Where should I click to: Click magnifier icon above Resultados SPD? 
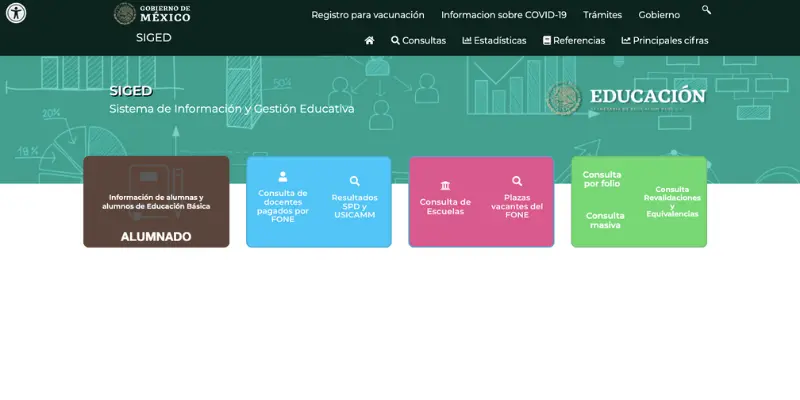click(x=354, y=182)
